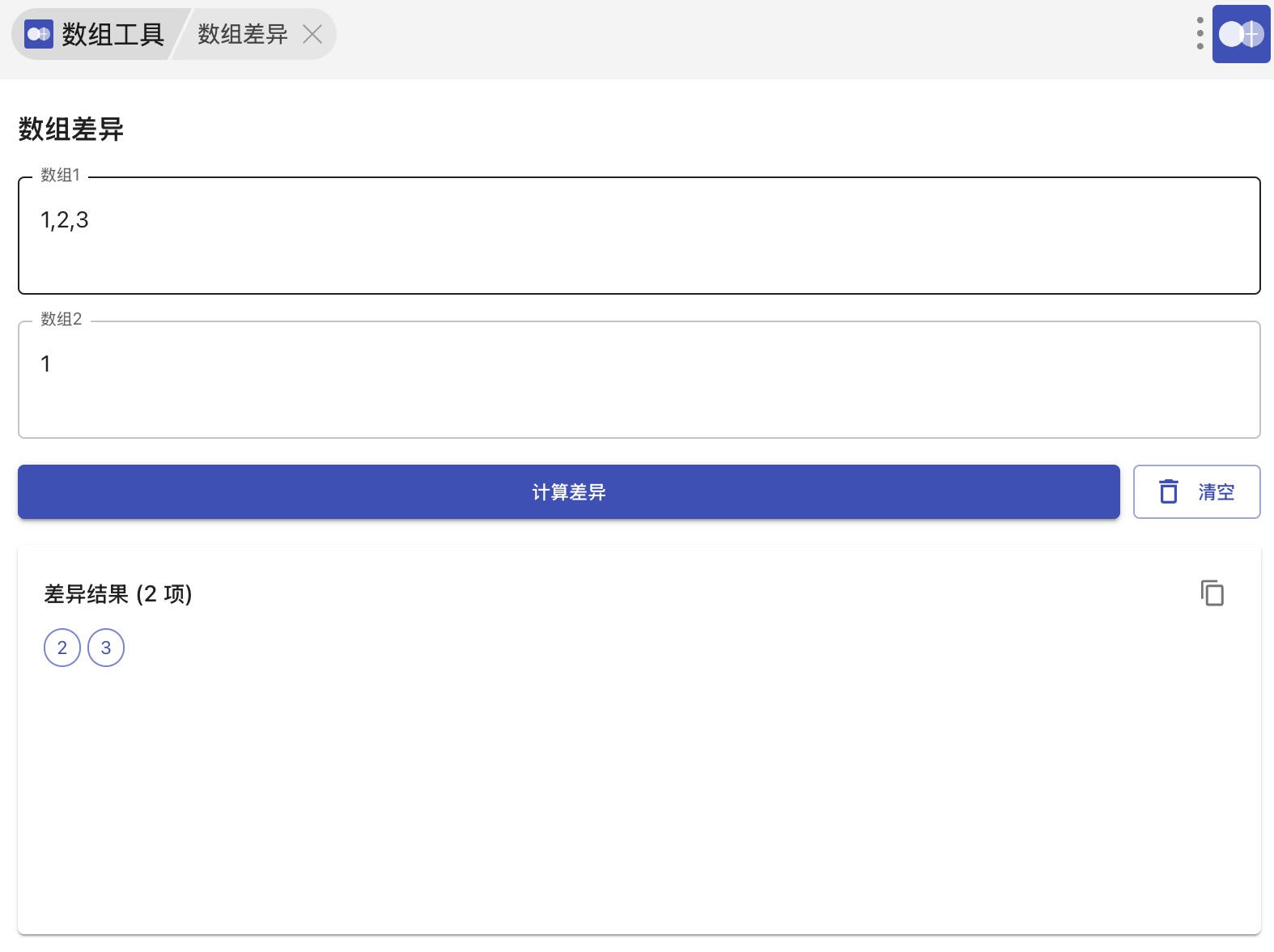Click the 差异结果 (2 项) heading
This screenshot has height=952, width=1274.
click(x=118, y=594)
